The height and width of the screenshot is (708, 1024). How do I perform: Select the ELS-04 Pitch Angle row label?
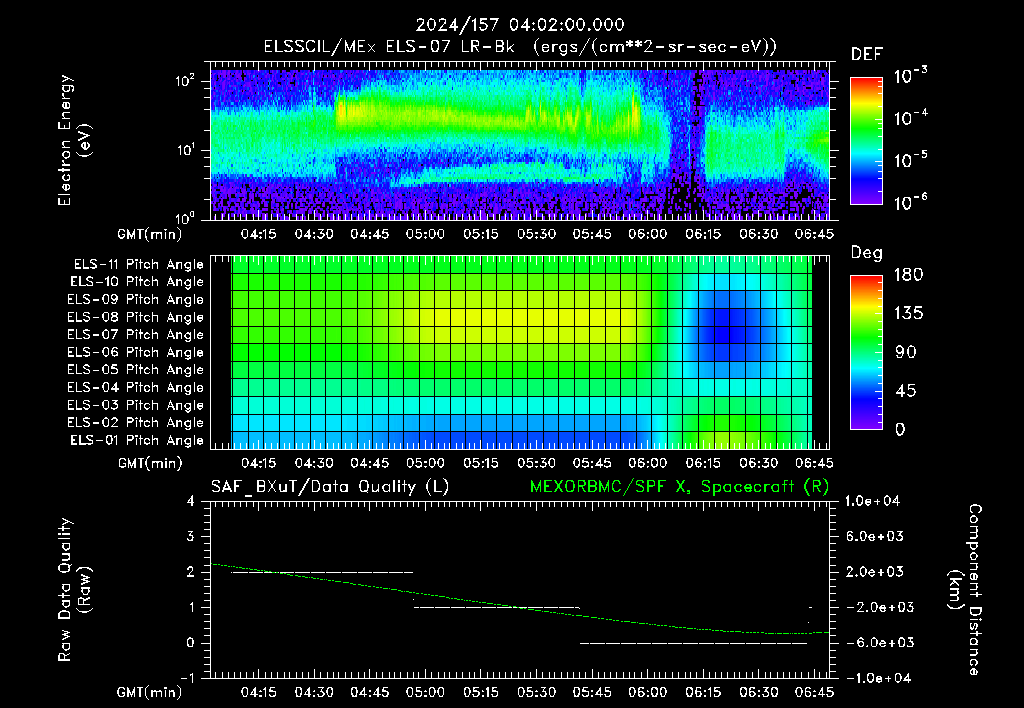click(136, 387)
